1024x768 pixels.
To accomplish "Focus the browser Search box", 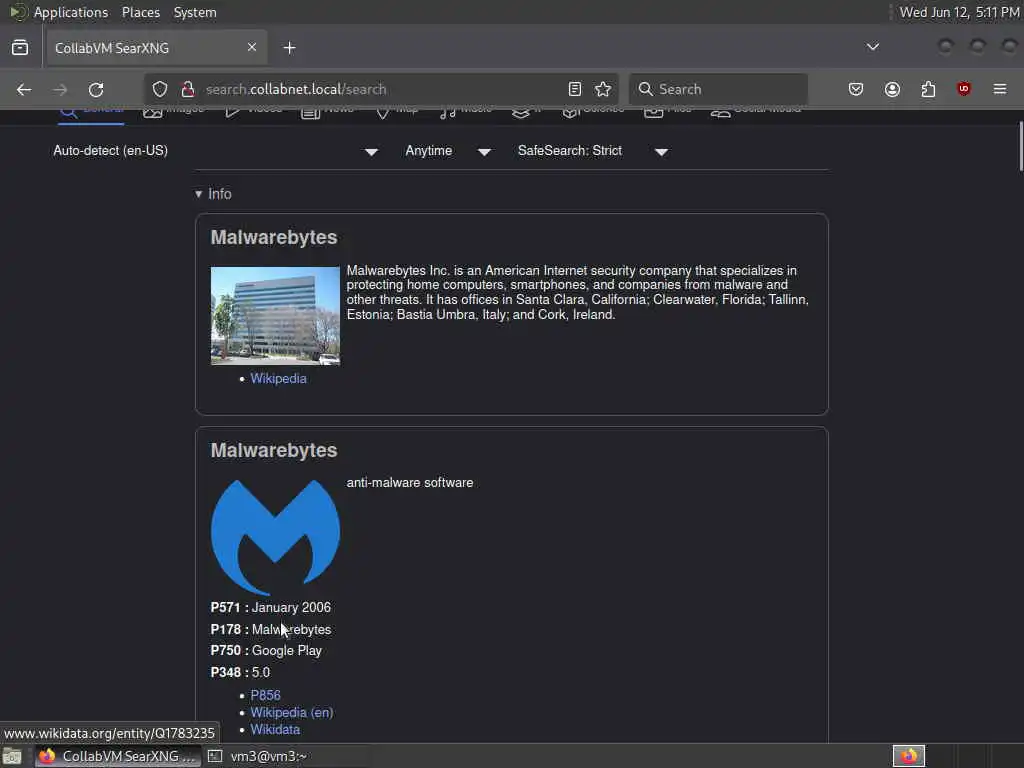I will tap(718, 89).
